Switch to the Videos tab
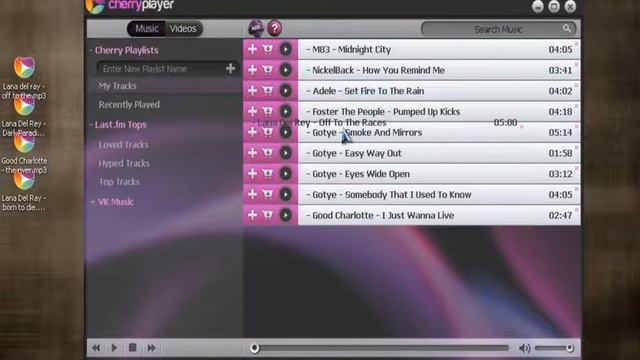 point(183,29)
